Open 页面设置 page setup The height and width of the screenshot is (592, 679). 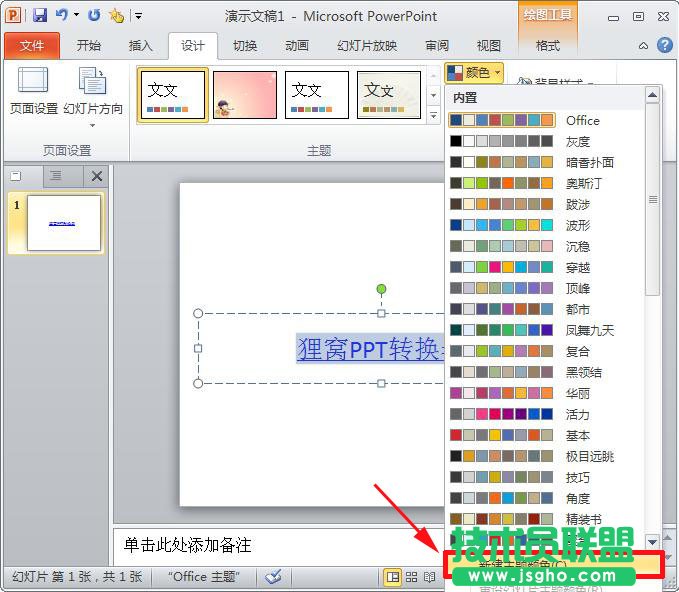pyautogui.click(x=33, y=91)
